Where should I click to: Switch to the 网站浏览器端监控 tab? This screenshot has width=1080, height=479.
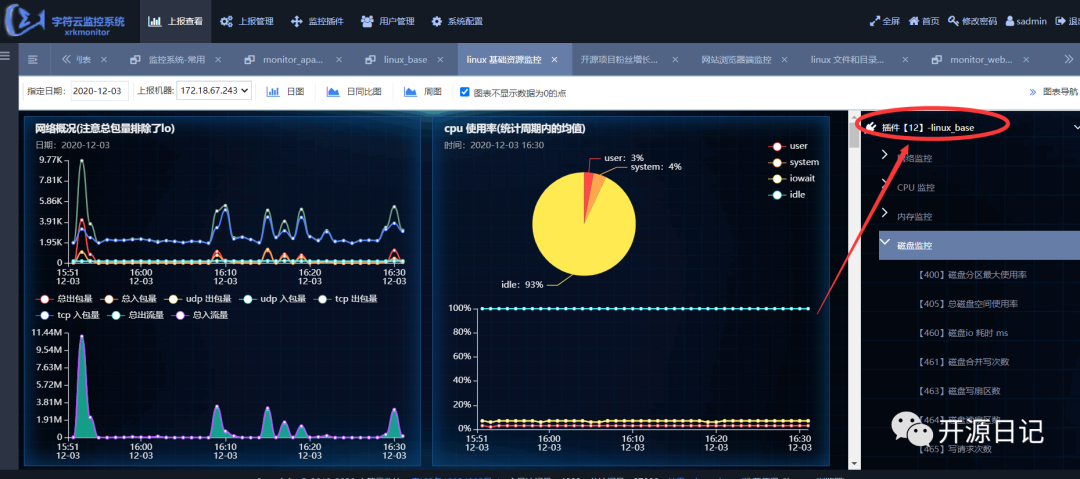click(x=736, y=60)
